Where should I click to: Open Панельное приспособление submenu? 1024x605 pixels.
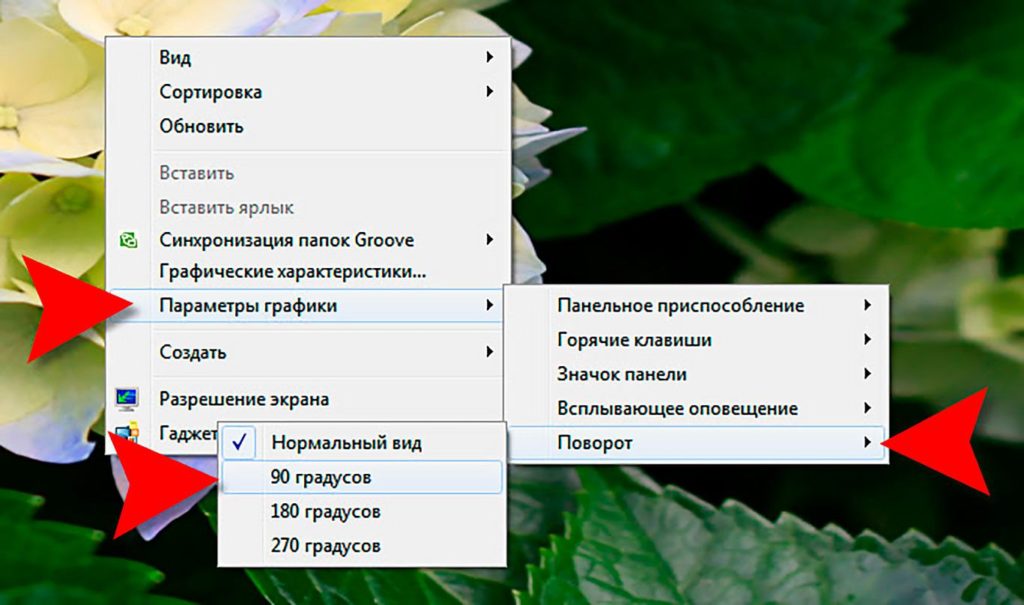click(680, 306)
